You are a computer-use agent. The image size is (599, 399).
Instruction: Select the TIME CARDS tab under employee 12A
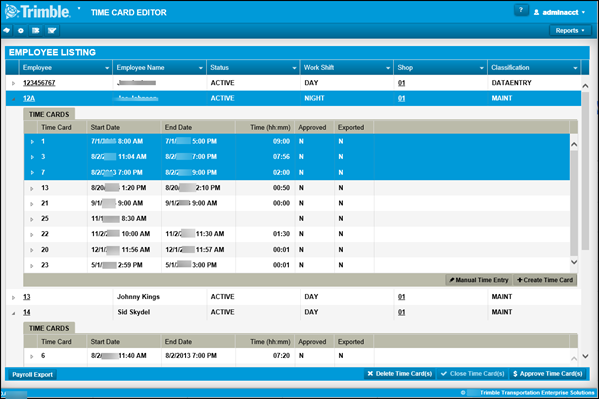click(x=49, y=114)
